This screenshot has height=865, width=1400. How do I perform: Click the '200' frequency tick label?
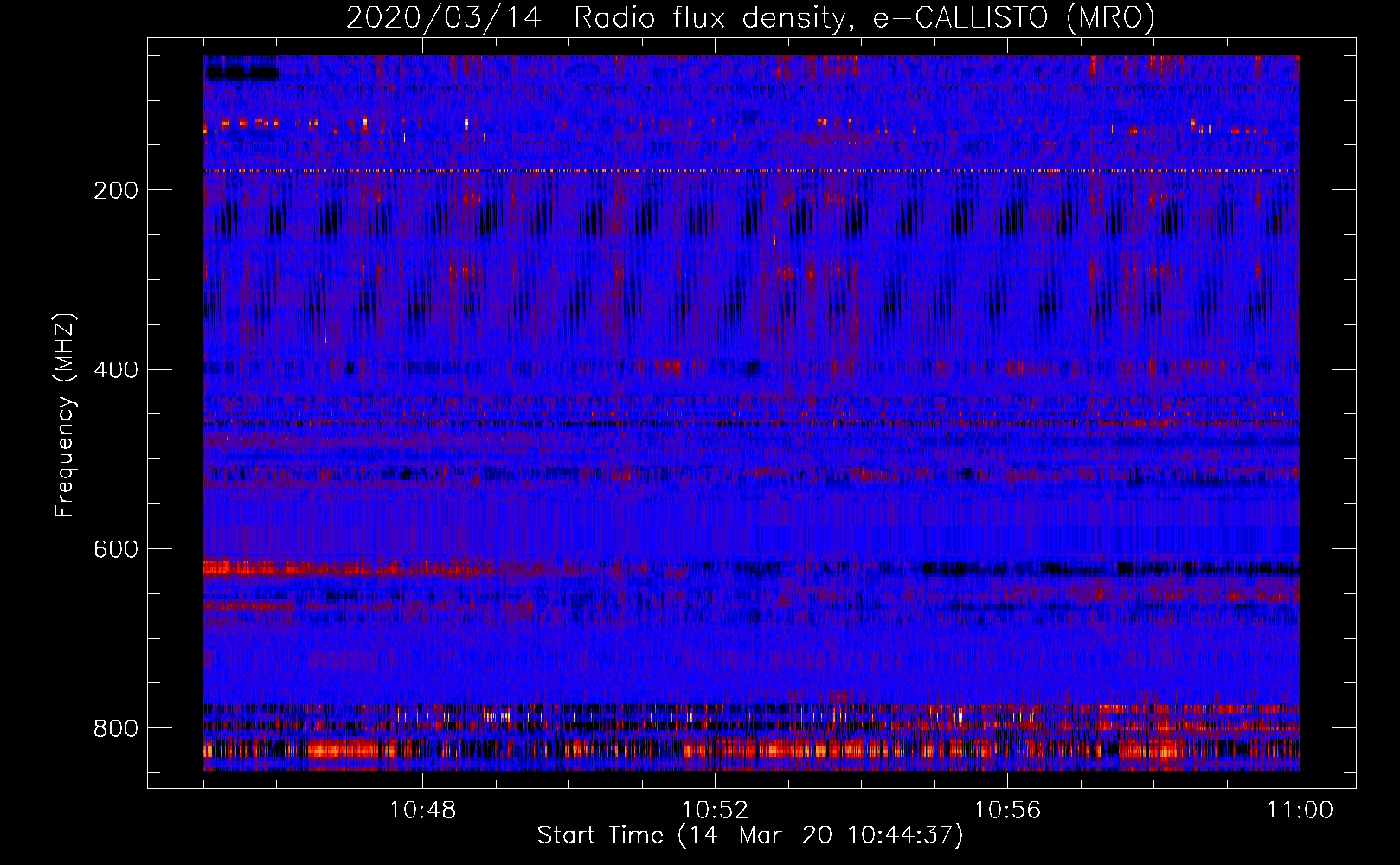(x=116, y=190)
